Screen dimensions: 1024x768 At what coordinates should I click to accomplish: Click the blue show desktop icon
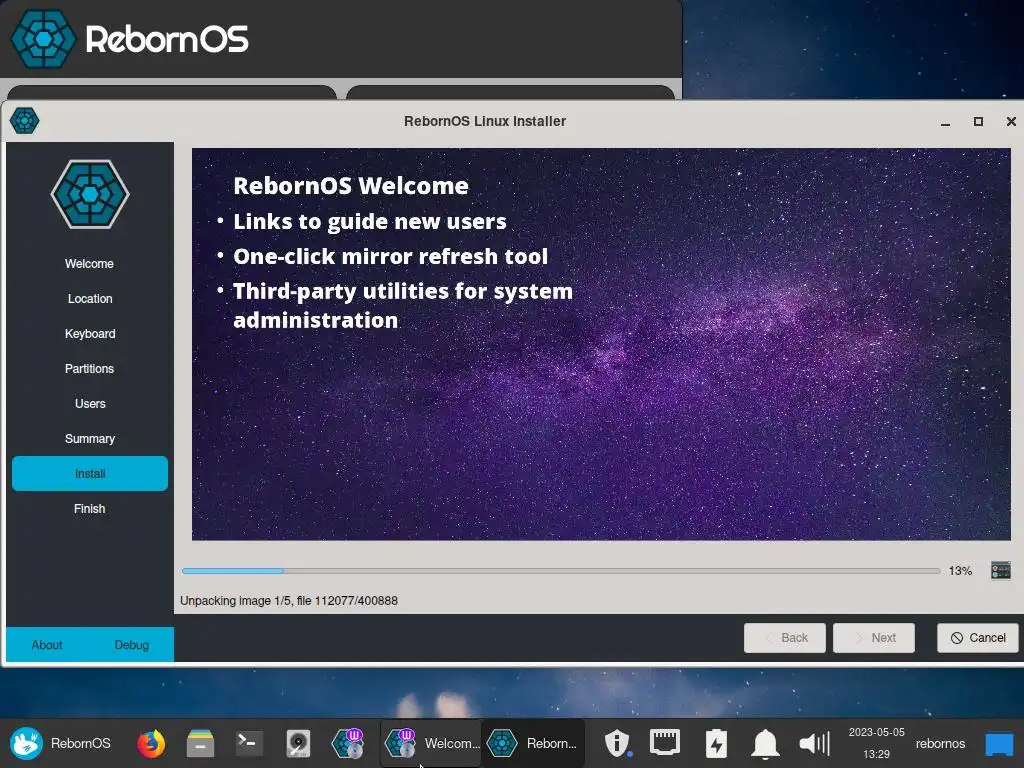(x=999, y=744)
